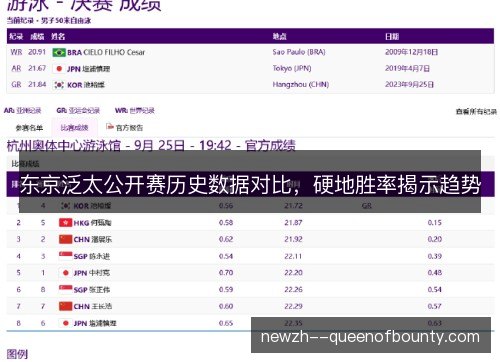Click the location Hangzhou (CHN)
Image resolution: width=500 pixels, height=362 pixels.
301,85
